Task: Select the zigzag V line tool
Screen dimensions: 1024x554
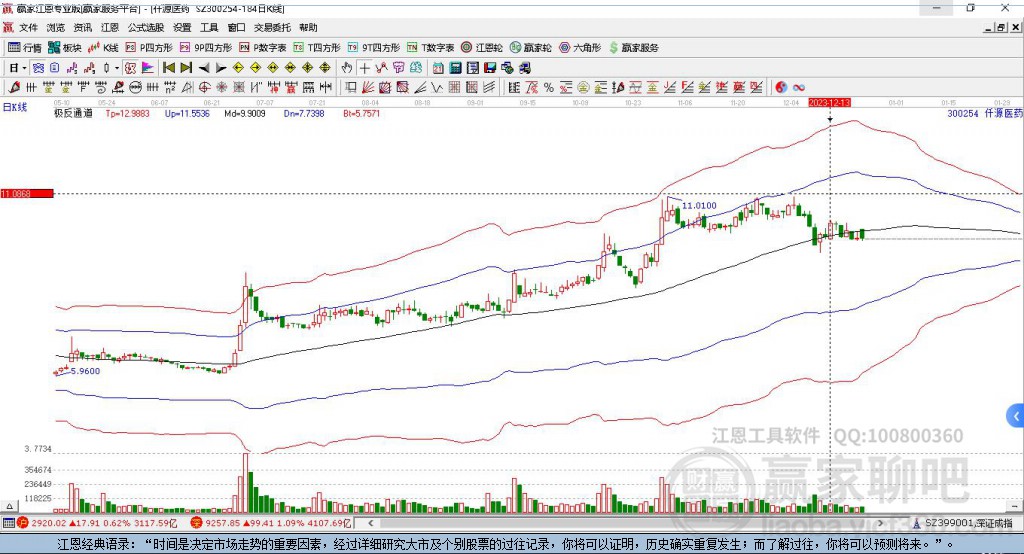Action: pos(436,87)
